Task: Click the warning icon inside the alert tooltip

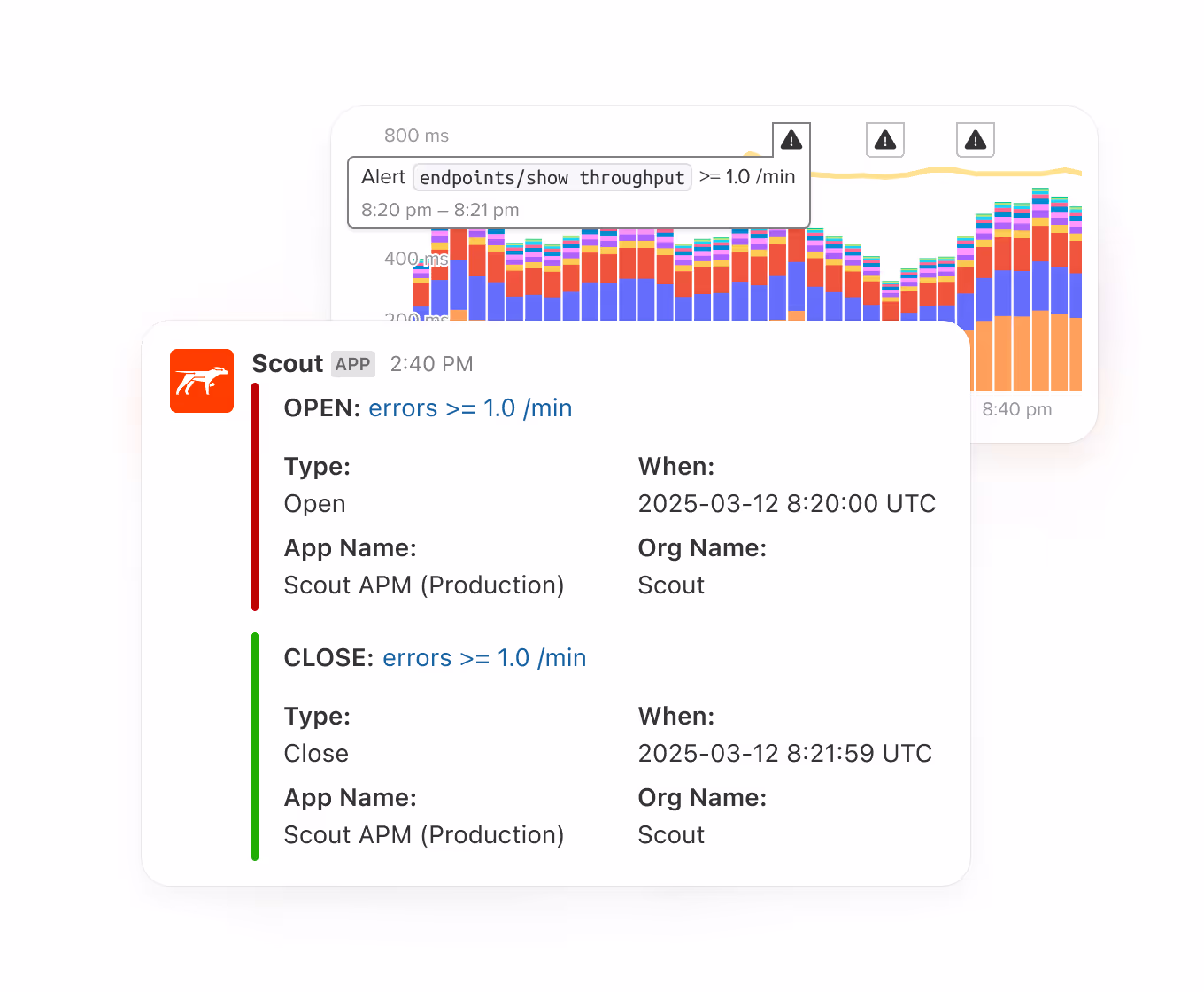Action: 791,139
